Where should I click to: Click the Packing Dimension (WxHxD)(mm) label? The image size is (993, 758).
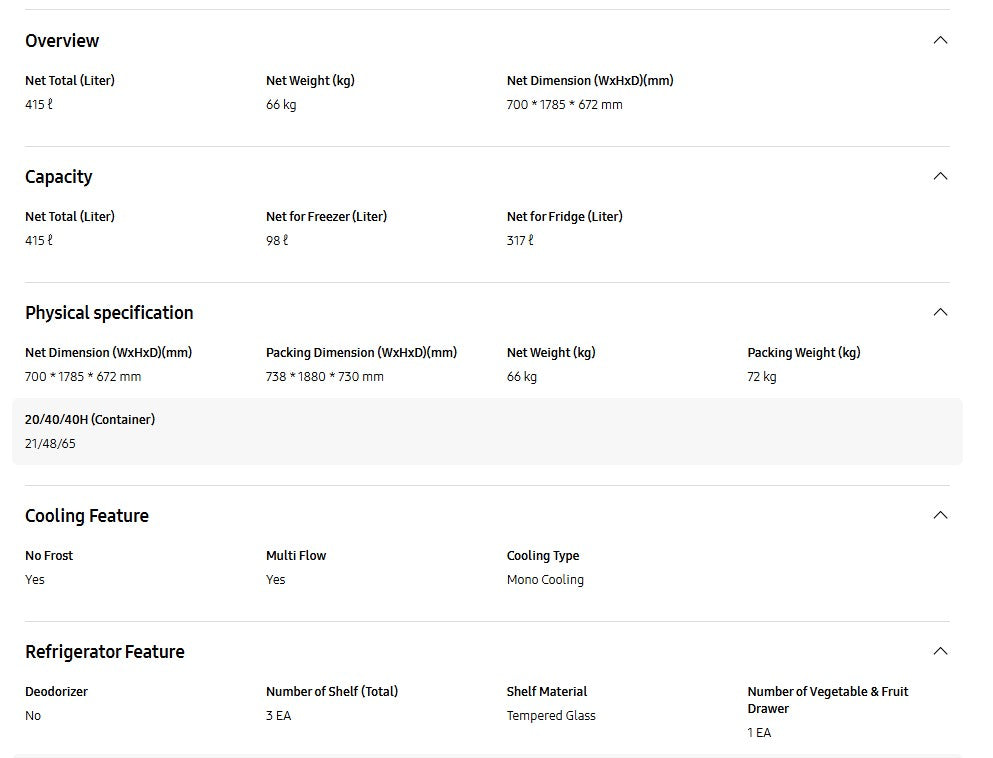(361, 353)
